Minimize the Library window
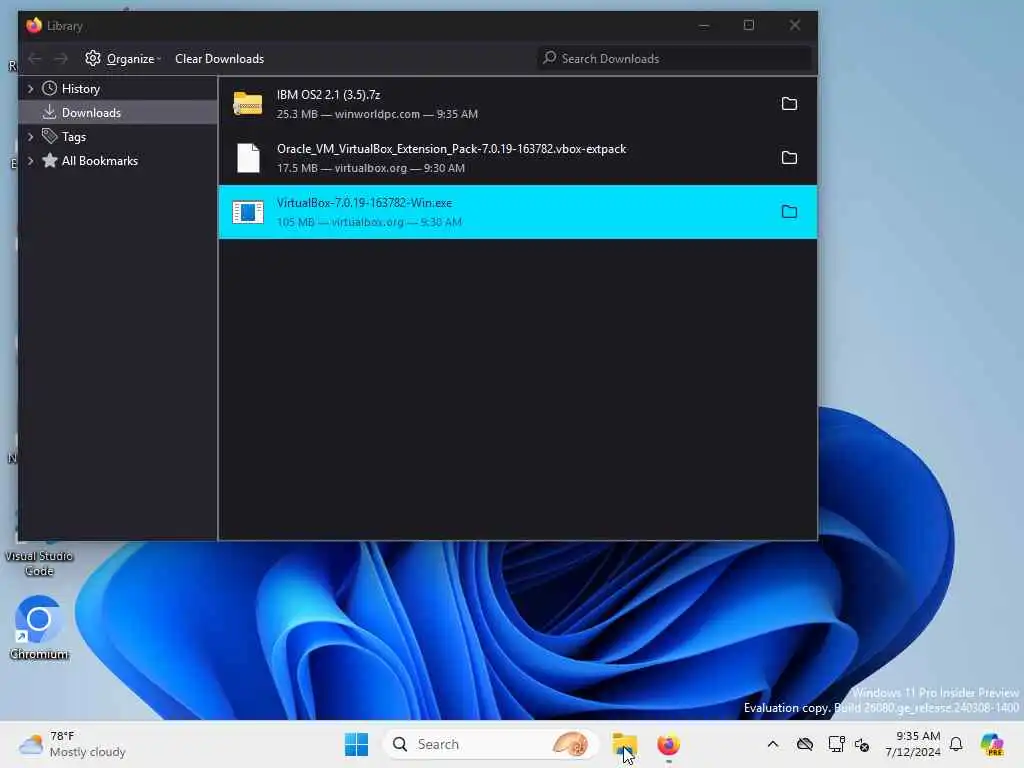 704,25
